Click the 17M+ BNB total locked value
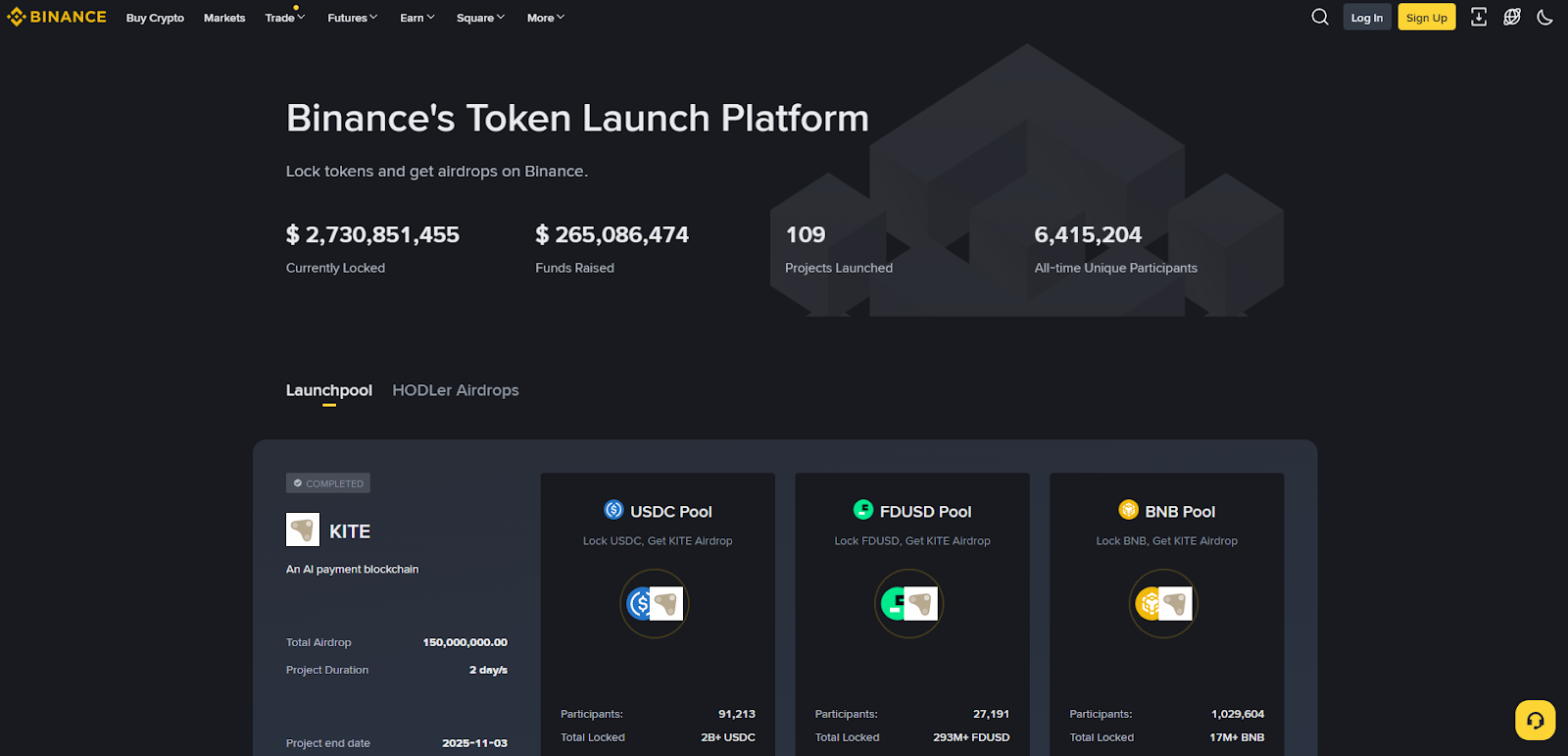This screenshot has width=1568, height=756. click(1237, 737)
